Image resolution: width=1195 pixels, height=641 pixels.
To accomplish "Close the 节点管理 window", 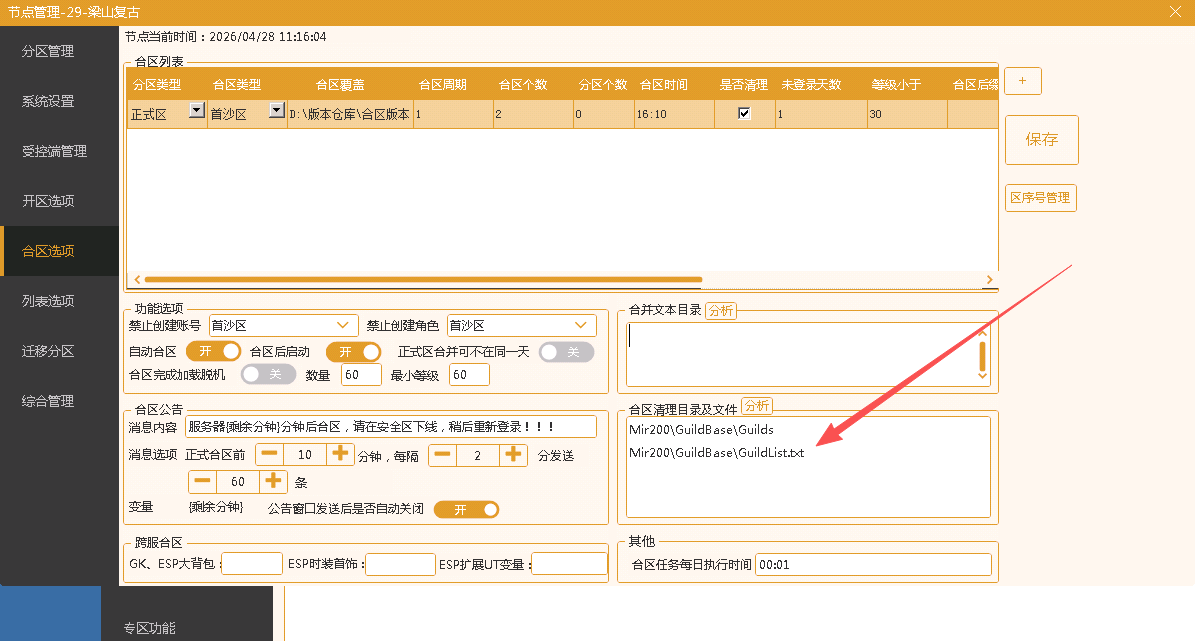I will click(x=1175, y=11).
